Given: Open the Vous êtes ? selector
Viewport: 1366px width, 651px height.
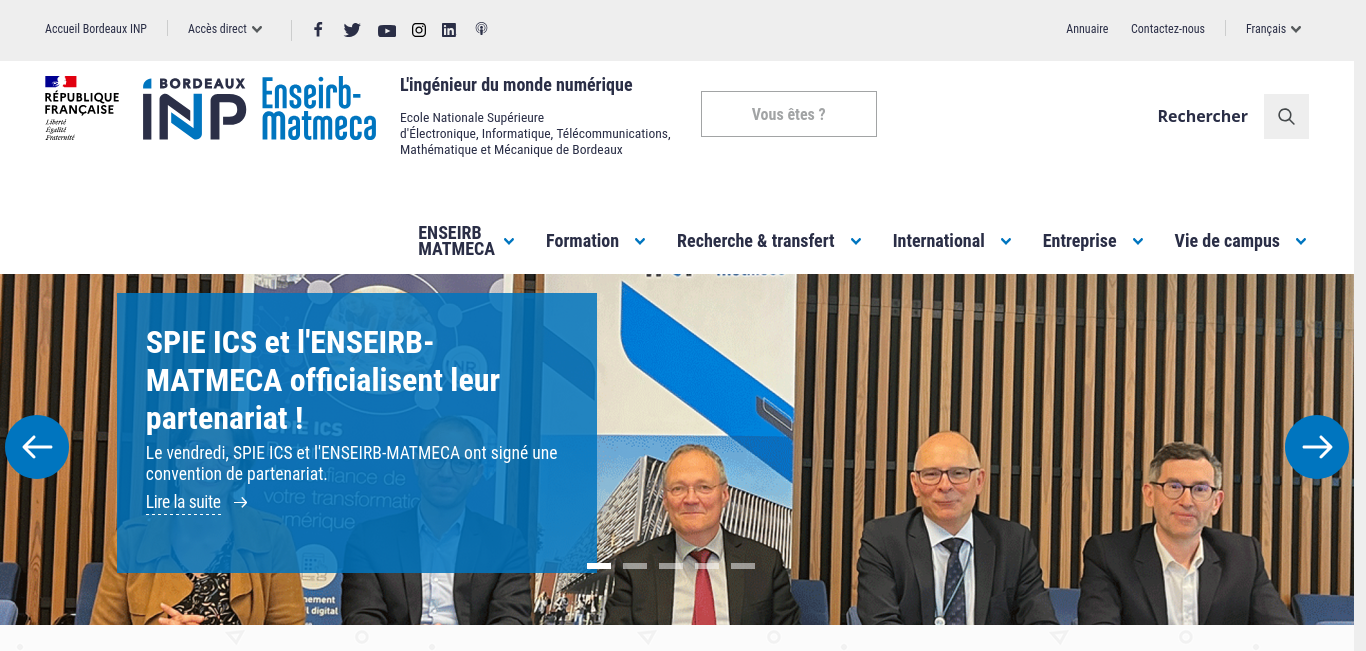Looking at the screenshot, I should [789, 114].
